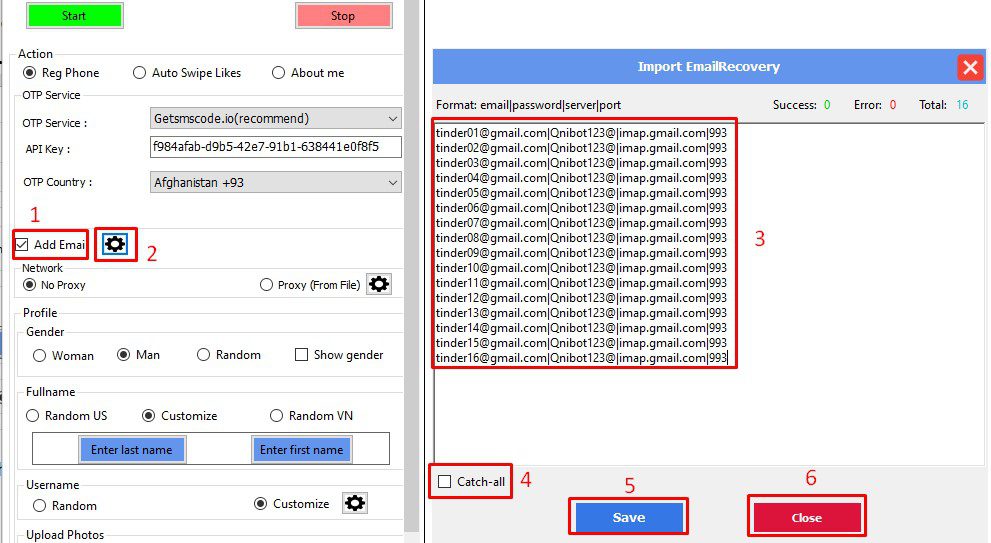Click tinder12@gmail.com line in list
The height and width of the screenshot is (543, 991).
pos(581,298)
